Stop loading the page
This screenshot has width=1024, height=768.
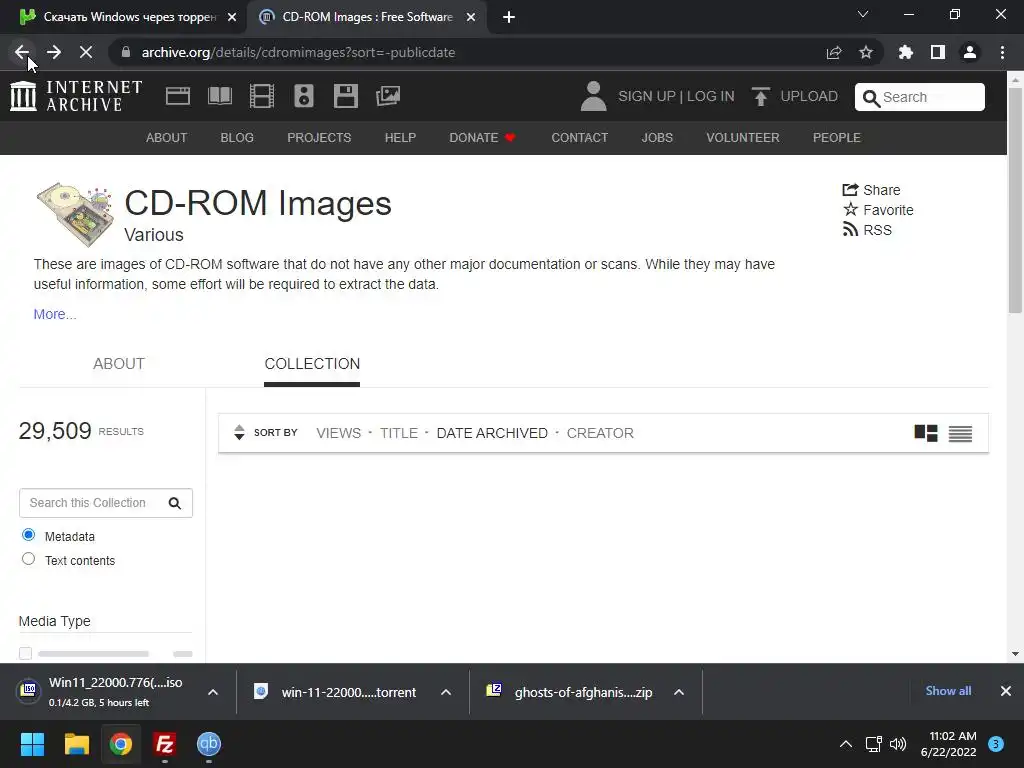click(86, 52)
